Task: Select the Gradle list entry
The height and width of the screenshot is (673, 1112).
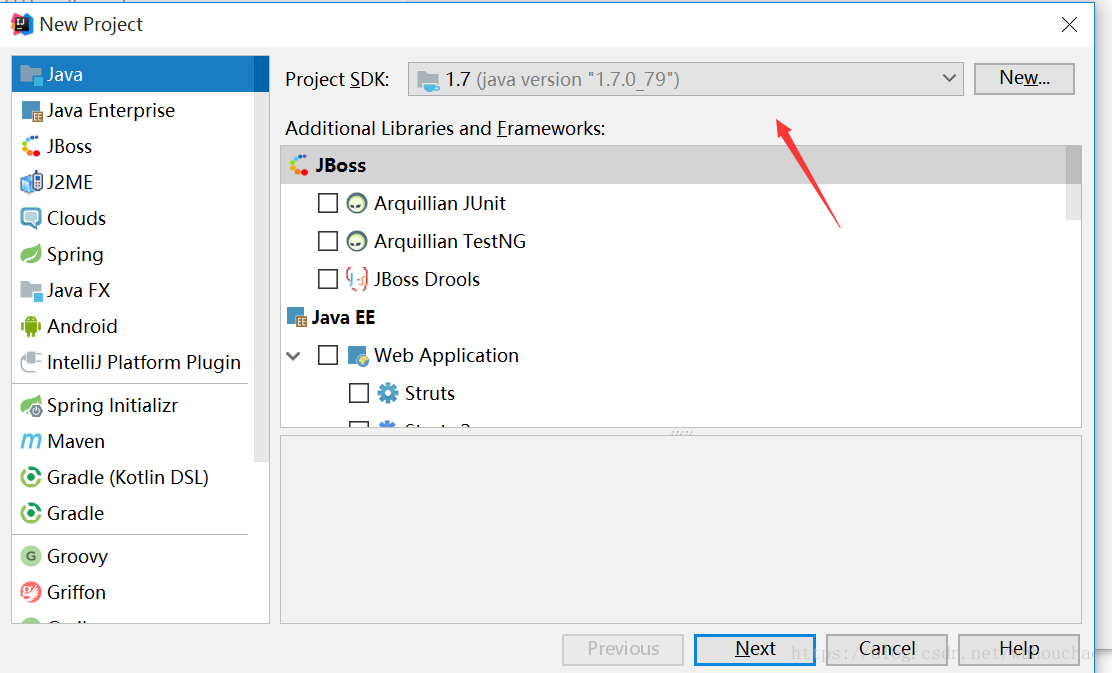Action: pyautogui.click(x=133, y=513)
